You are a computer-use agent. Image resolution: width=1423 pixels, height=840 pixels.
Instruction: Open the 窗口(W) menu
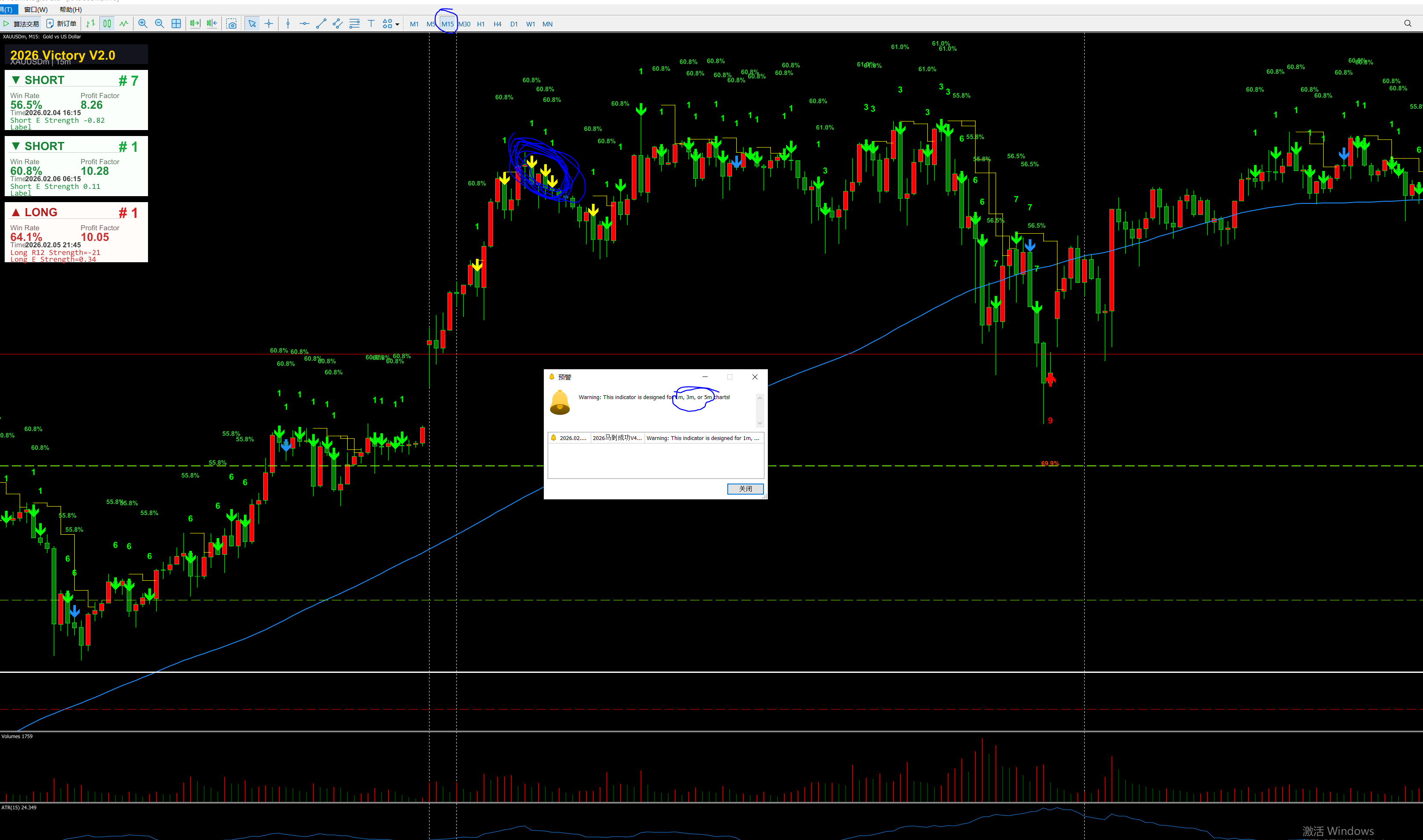click(36, 10)
